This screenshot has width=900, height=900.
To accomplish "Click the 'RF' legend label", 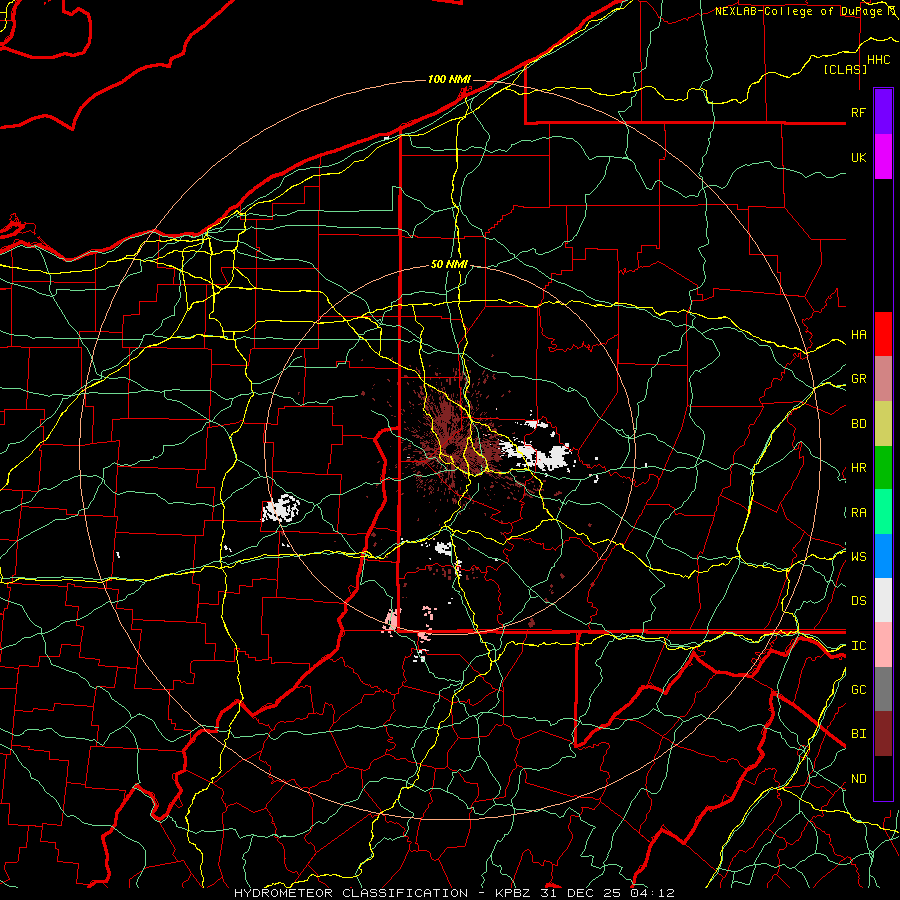I will coord(858,113).
